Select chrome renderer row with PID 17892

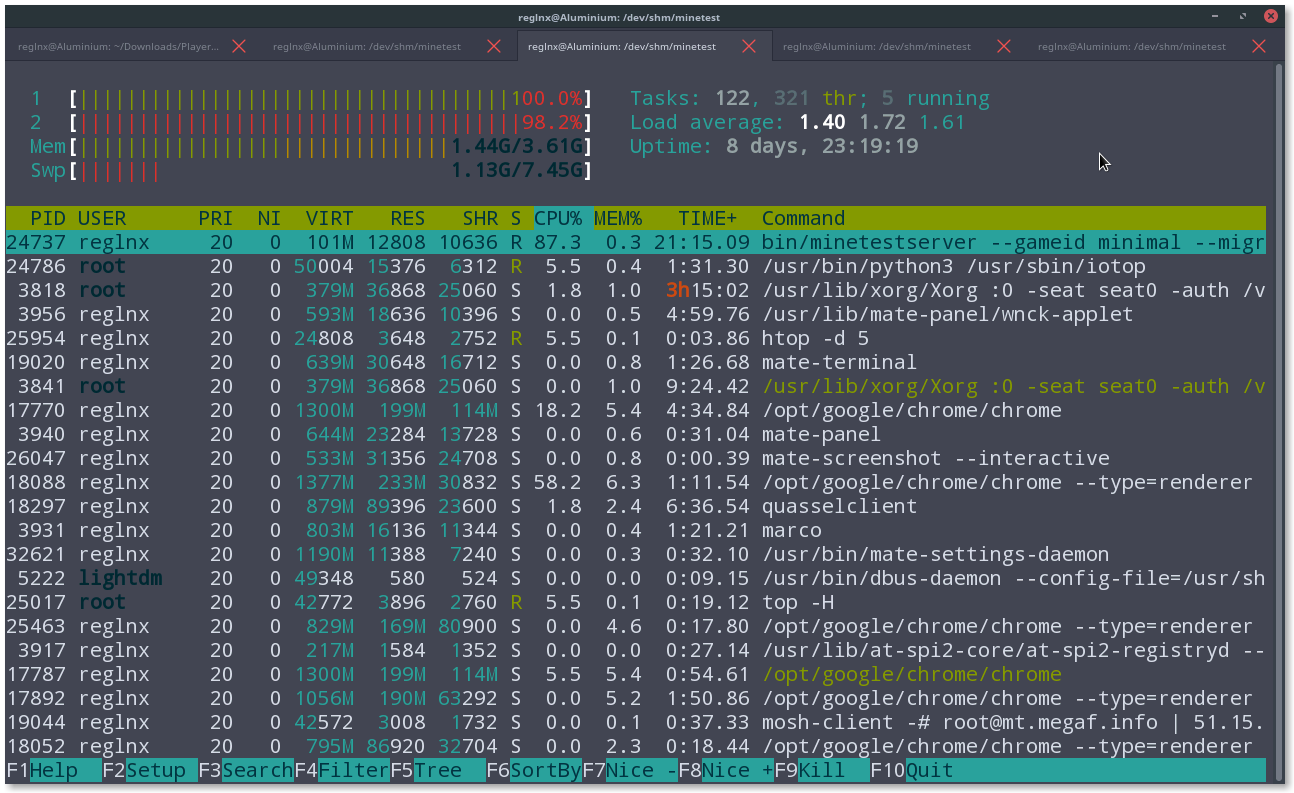click(635, 698)
